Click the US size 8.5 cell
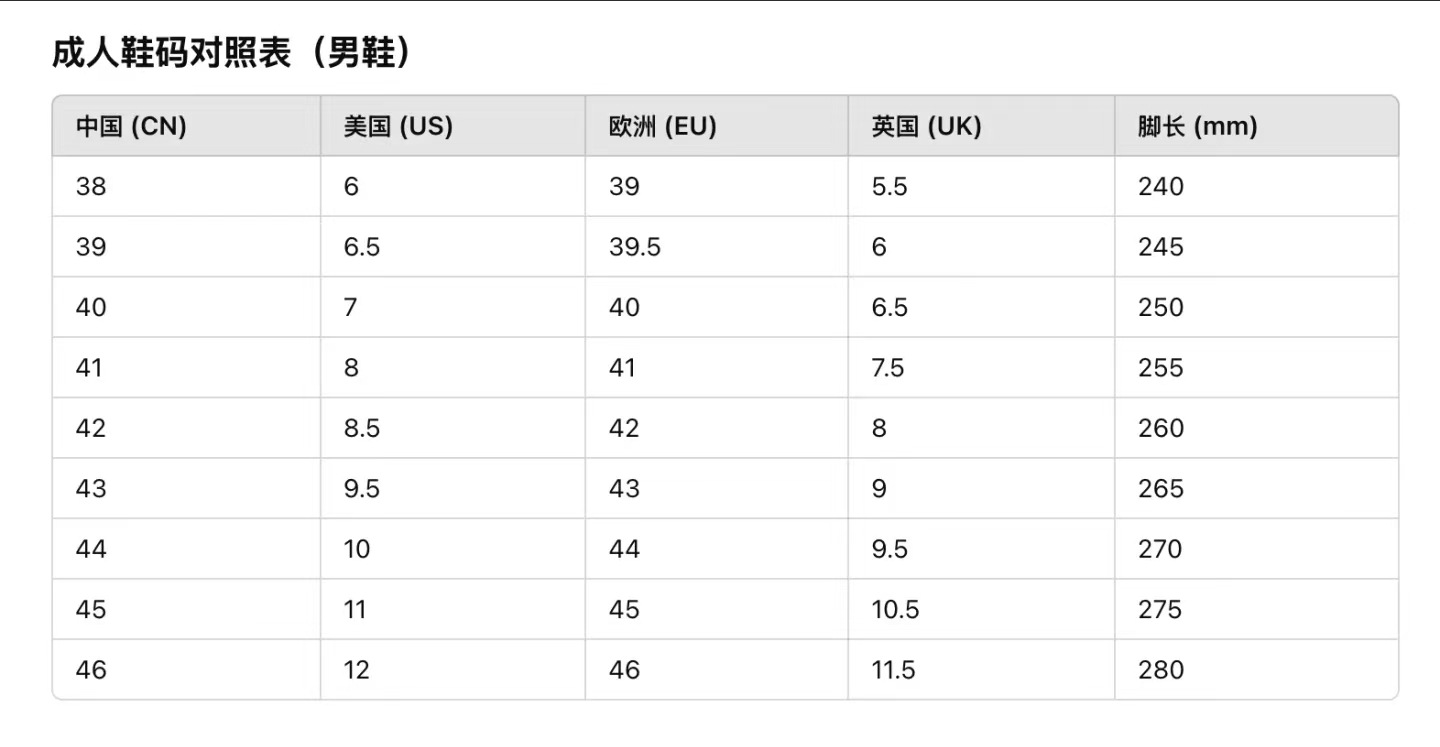Viewport: 1440px width, 747px height. [362, 428]
